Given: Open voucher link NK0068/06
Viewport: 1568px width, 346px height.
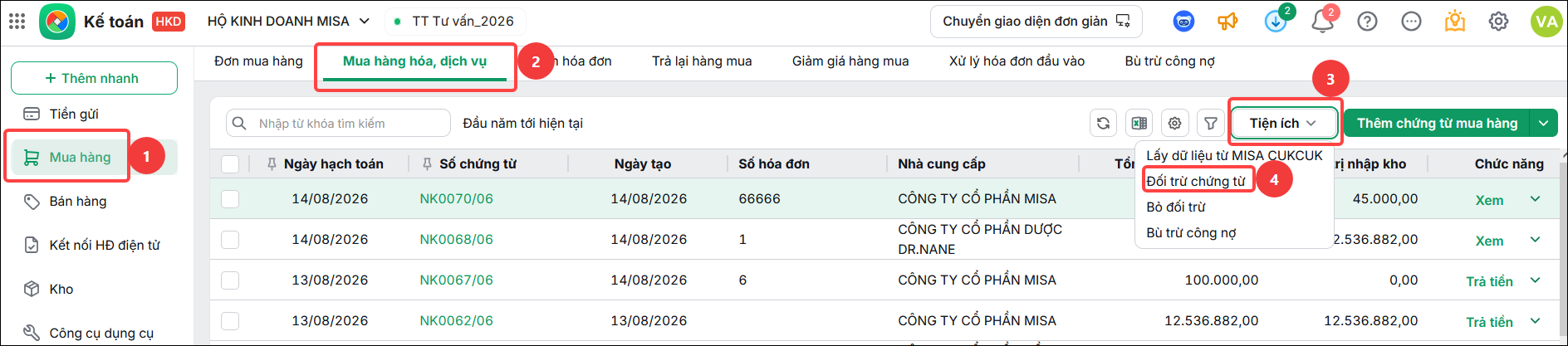Looking at the screenshot, I should [x=456, y=239].
